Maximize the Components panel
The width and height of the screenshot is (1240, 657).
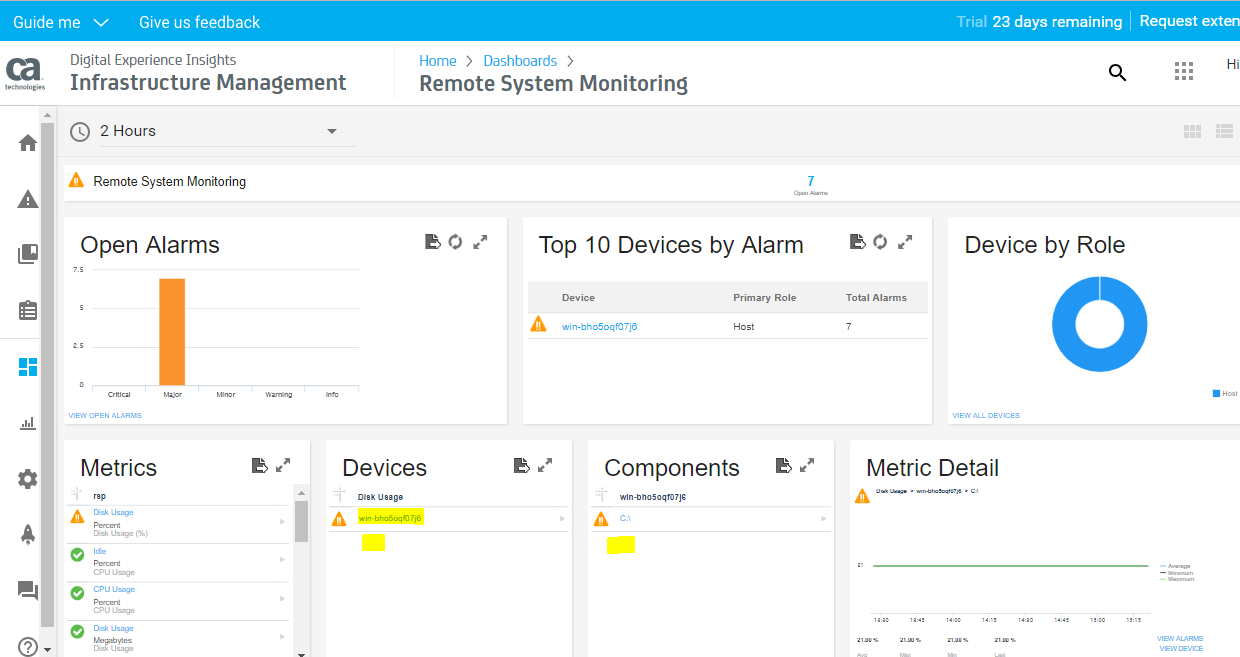coord(807,465)
